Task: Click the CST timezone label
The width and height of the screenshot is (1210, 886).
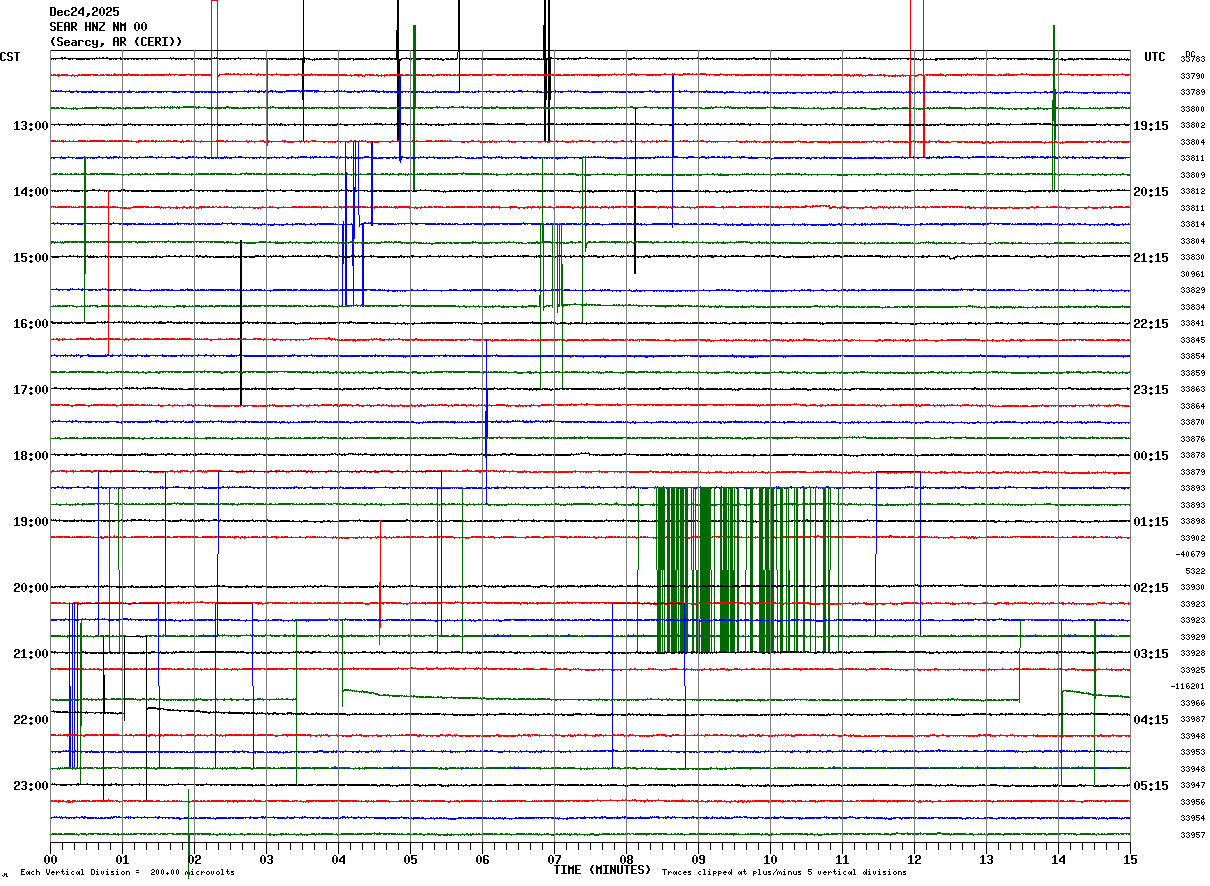Action: click(x=10, y=57)
